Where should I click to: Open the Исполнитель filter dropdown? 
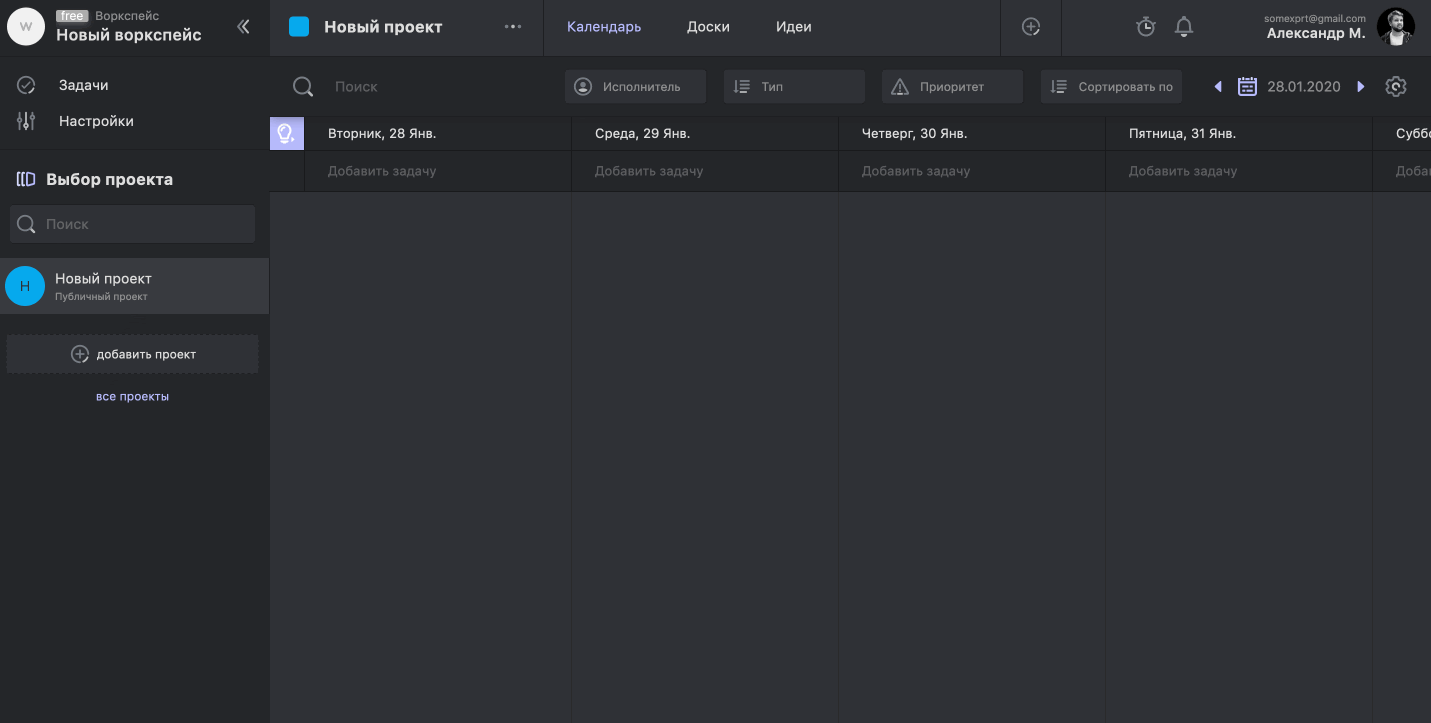(x=635, y=87)
